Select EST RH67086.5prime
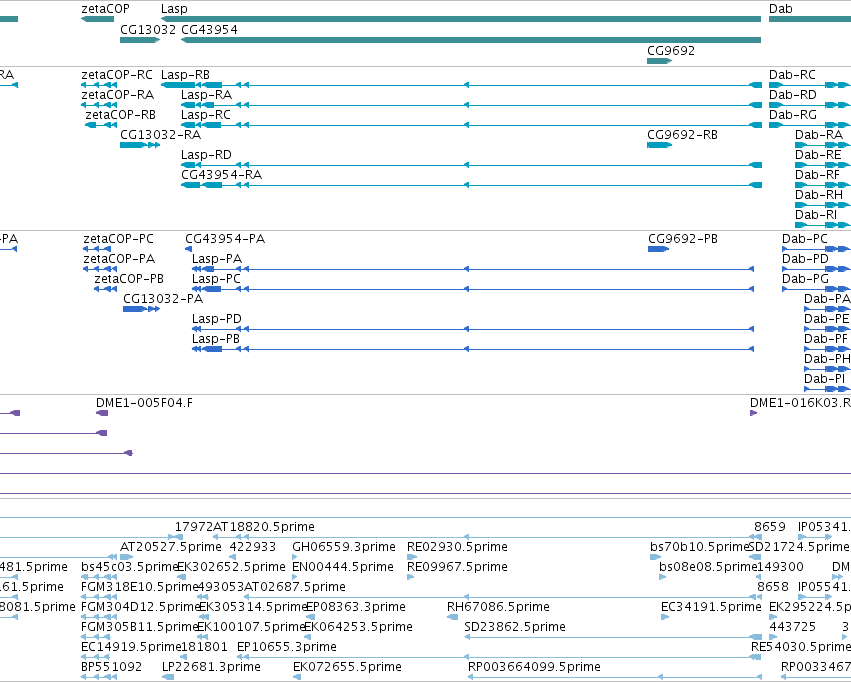This screenshot has width=851, height=682. click(x=498, y=607)
